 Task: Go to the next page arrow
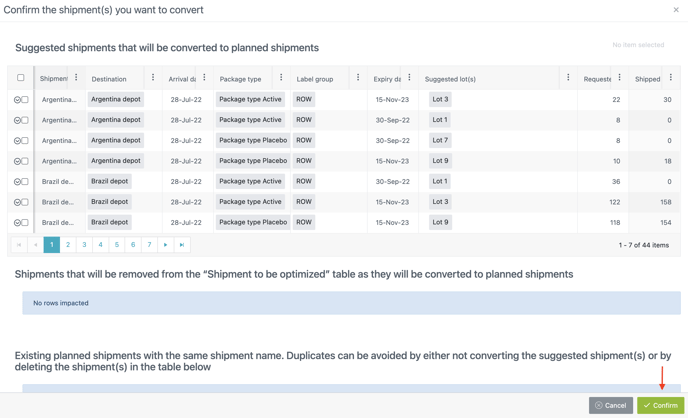point(166,245)
